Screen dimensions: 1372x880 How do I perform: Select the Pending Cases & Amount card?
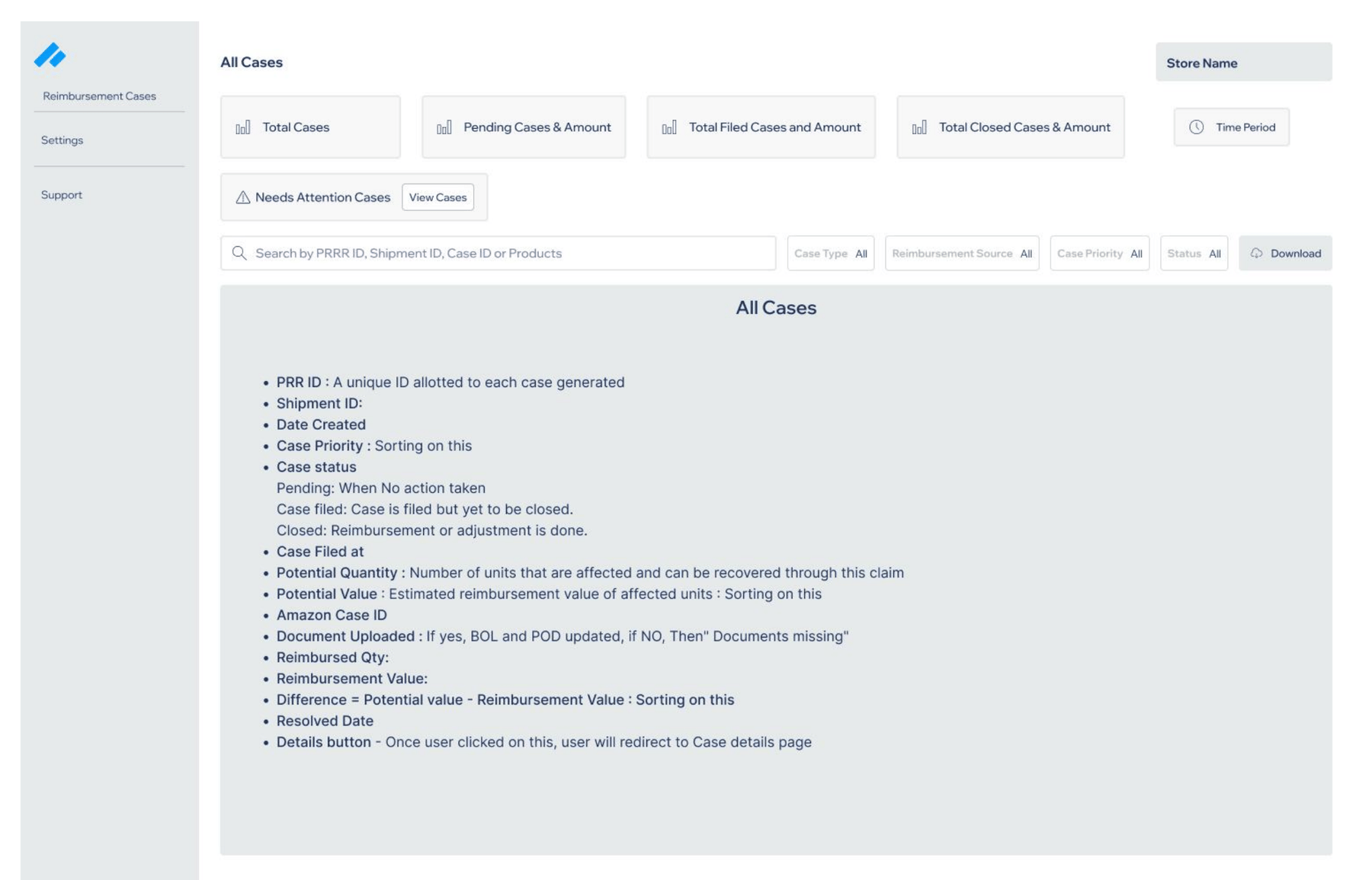524,127
